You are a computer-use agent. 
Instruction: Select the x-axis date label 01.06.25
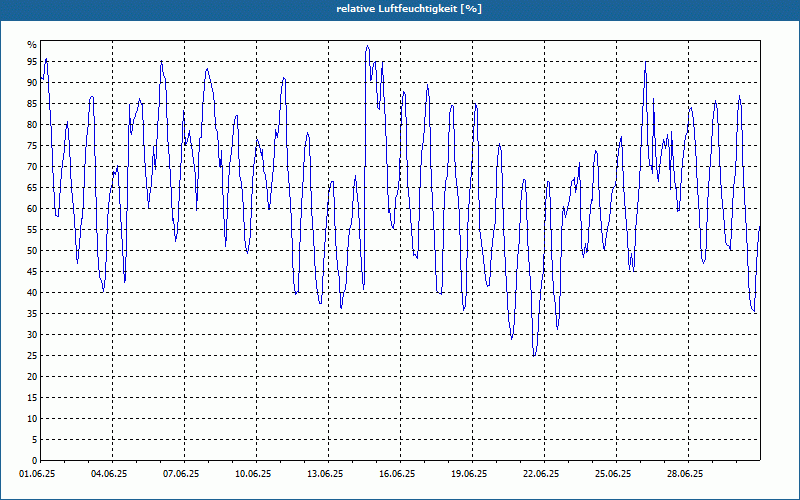click(37, 474)
